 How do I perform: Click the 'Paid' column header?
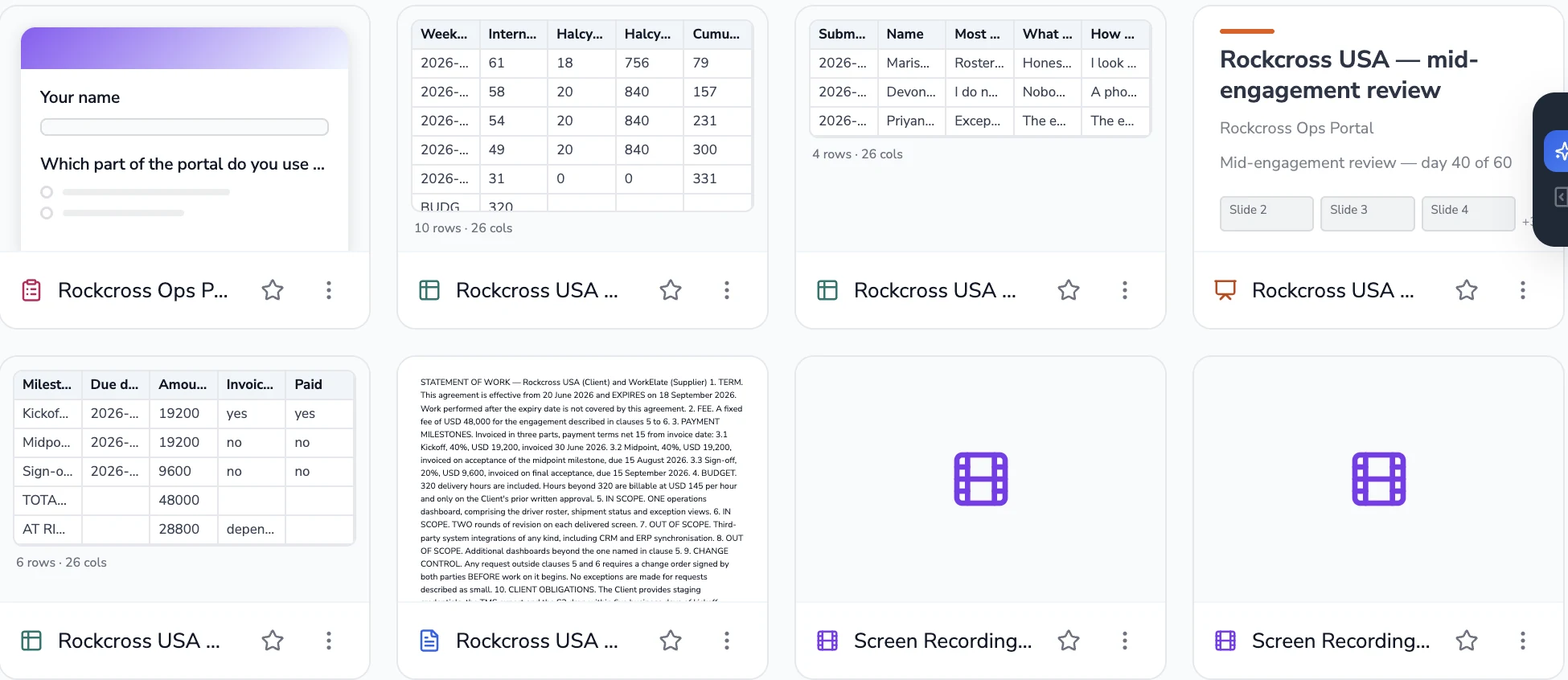320,384
